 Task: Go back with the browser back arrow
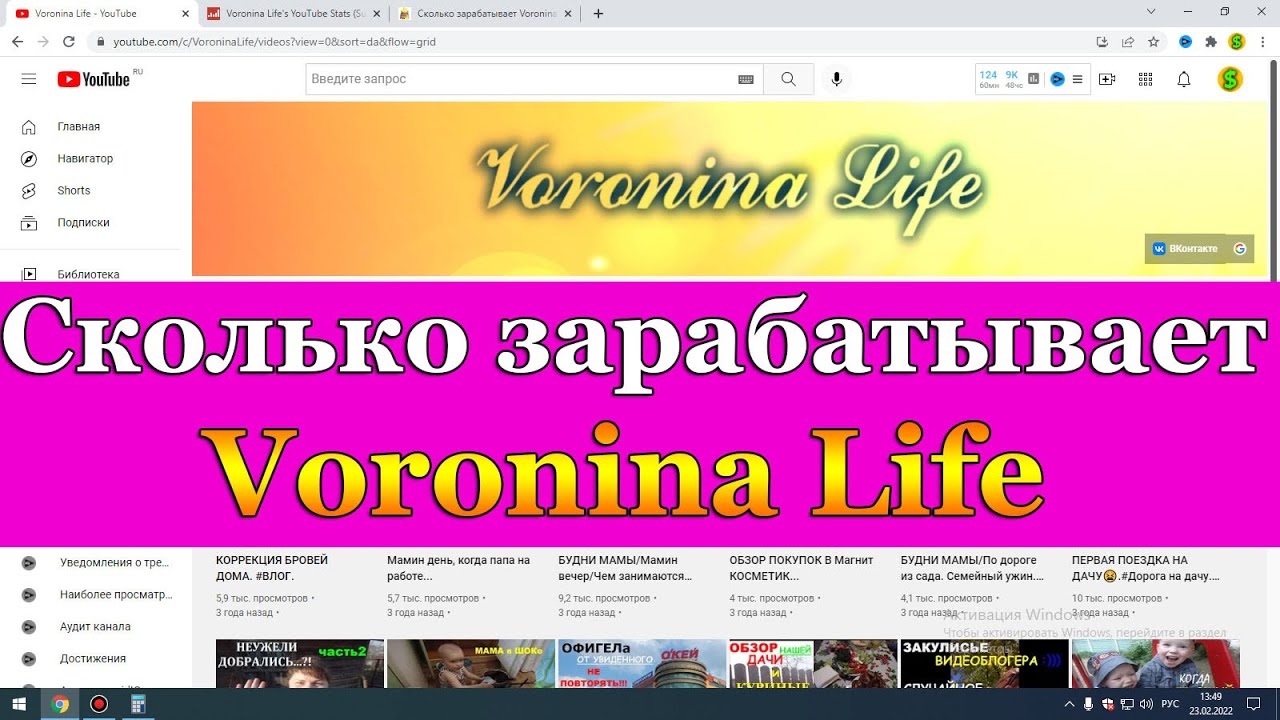pyautogui.click(x=17, y=42)
